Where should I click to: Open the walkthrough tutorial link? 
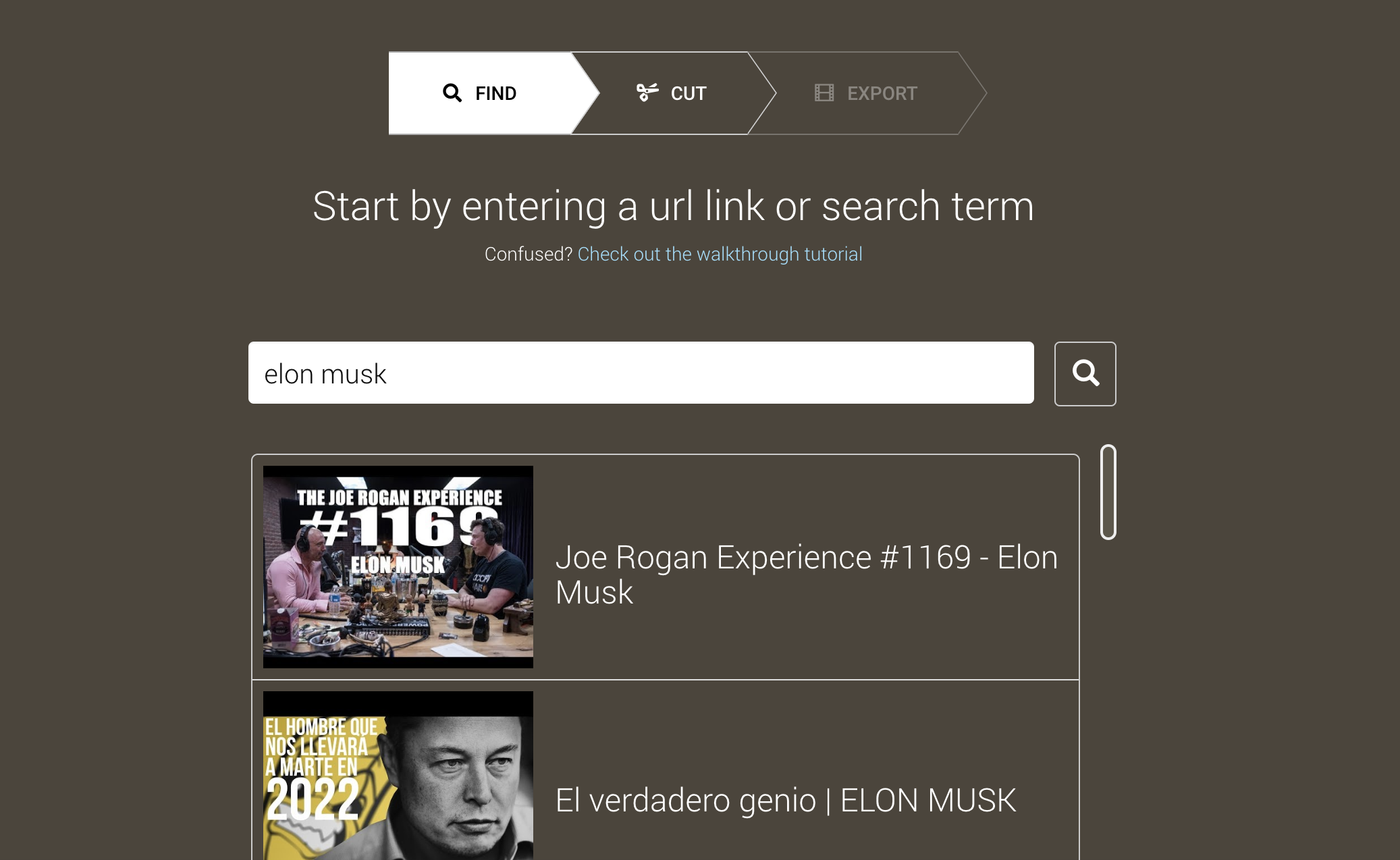point(720,254)
